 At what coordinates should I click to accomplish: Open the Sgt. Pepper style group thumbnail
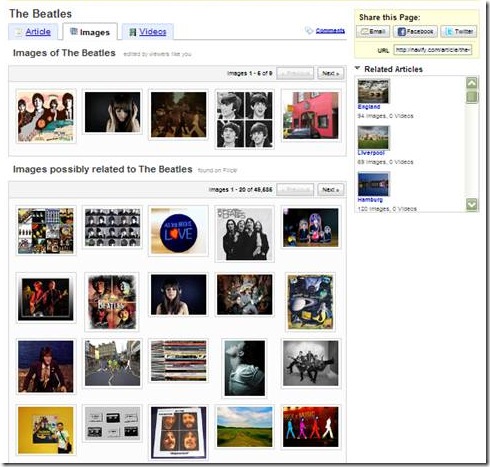[245, 294]
